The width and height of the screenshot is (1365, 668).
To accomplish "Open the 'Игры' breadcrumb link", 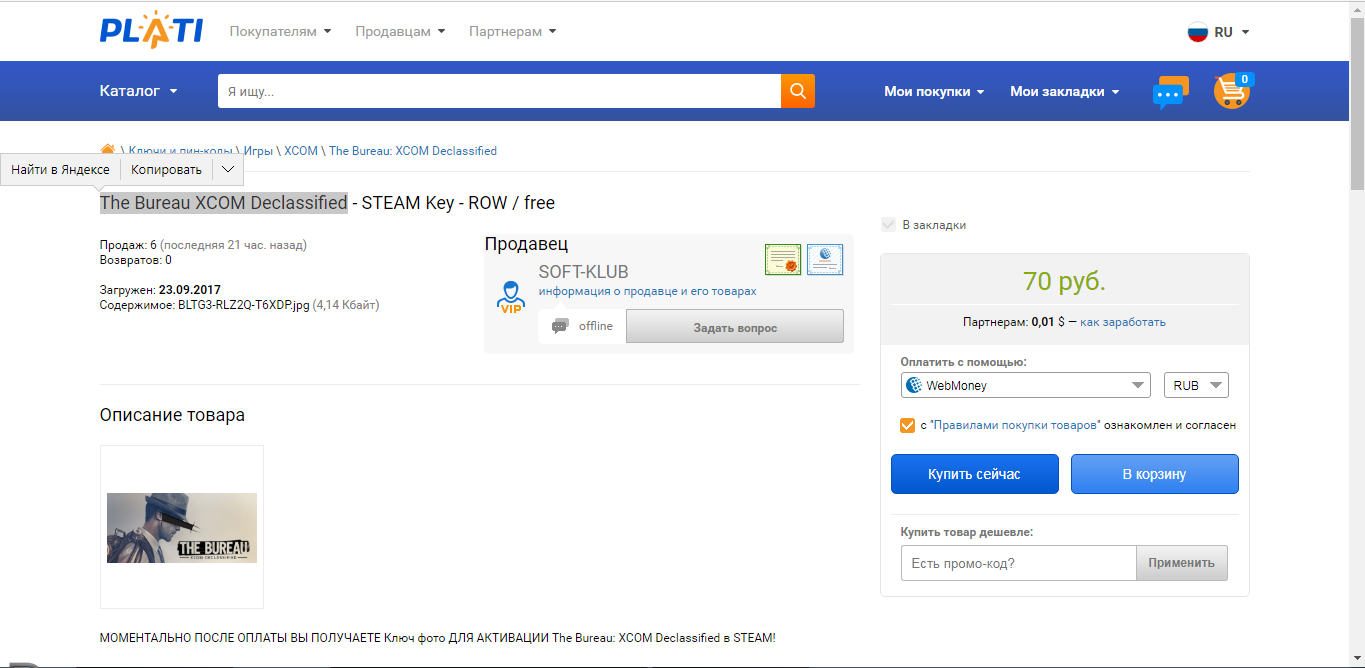I will [x=258, y=151].
